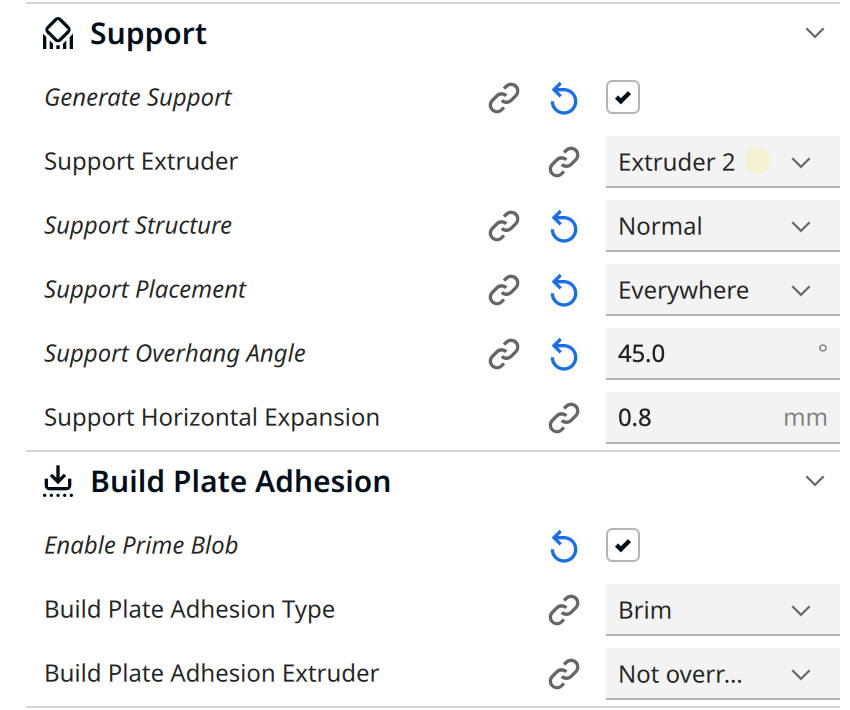Open the Support Structure dropdown
850x710 pixels.
(x=722, y=227)
